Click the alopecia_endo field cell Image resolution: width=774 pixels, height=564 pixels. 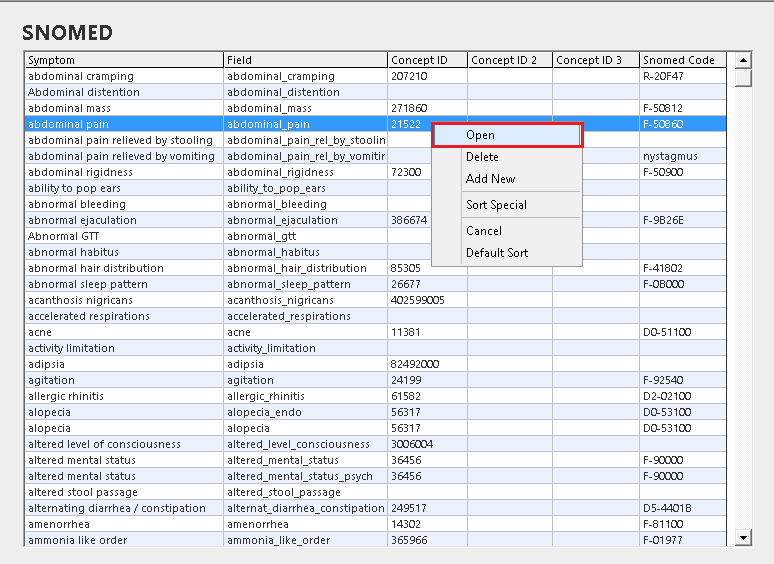[306, 412]
